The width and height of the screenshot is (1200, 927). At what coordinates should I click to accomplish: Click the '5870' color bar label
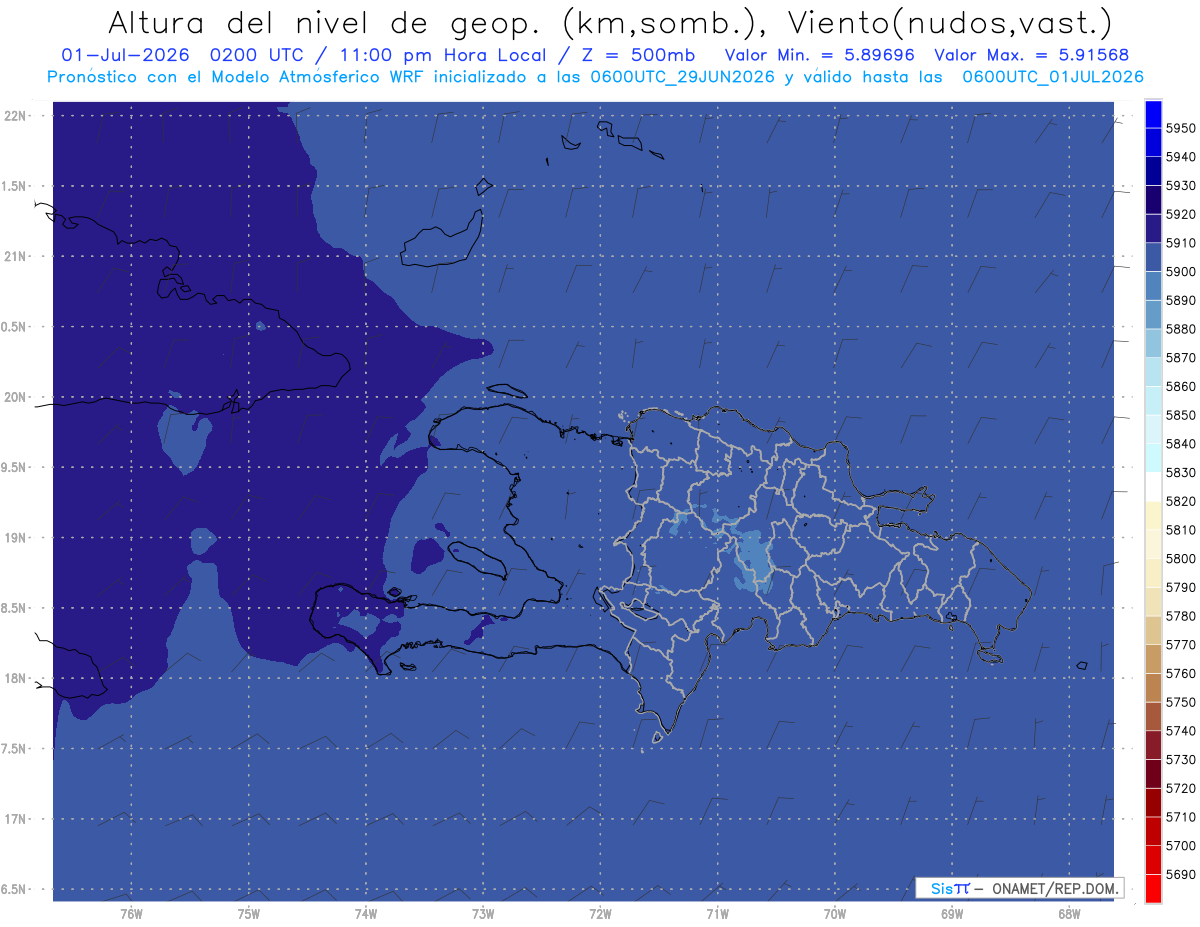1181,358
